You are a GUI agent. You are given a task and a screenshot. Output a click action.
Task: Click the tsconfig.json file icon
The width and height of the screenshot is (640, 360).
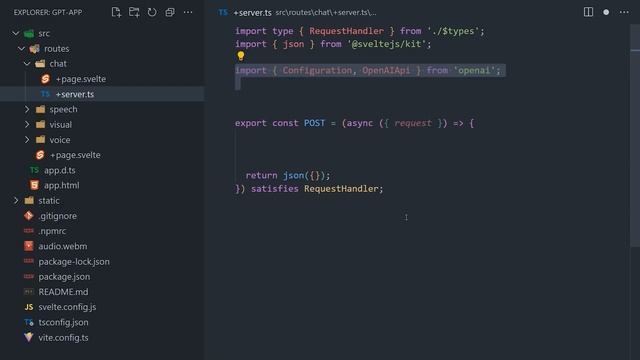pos(29,322)
